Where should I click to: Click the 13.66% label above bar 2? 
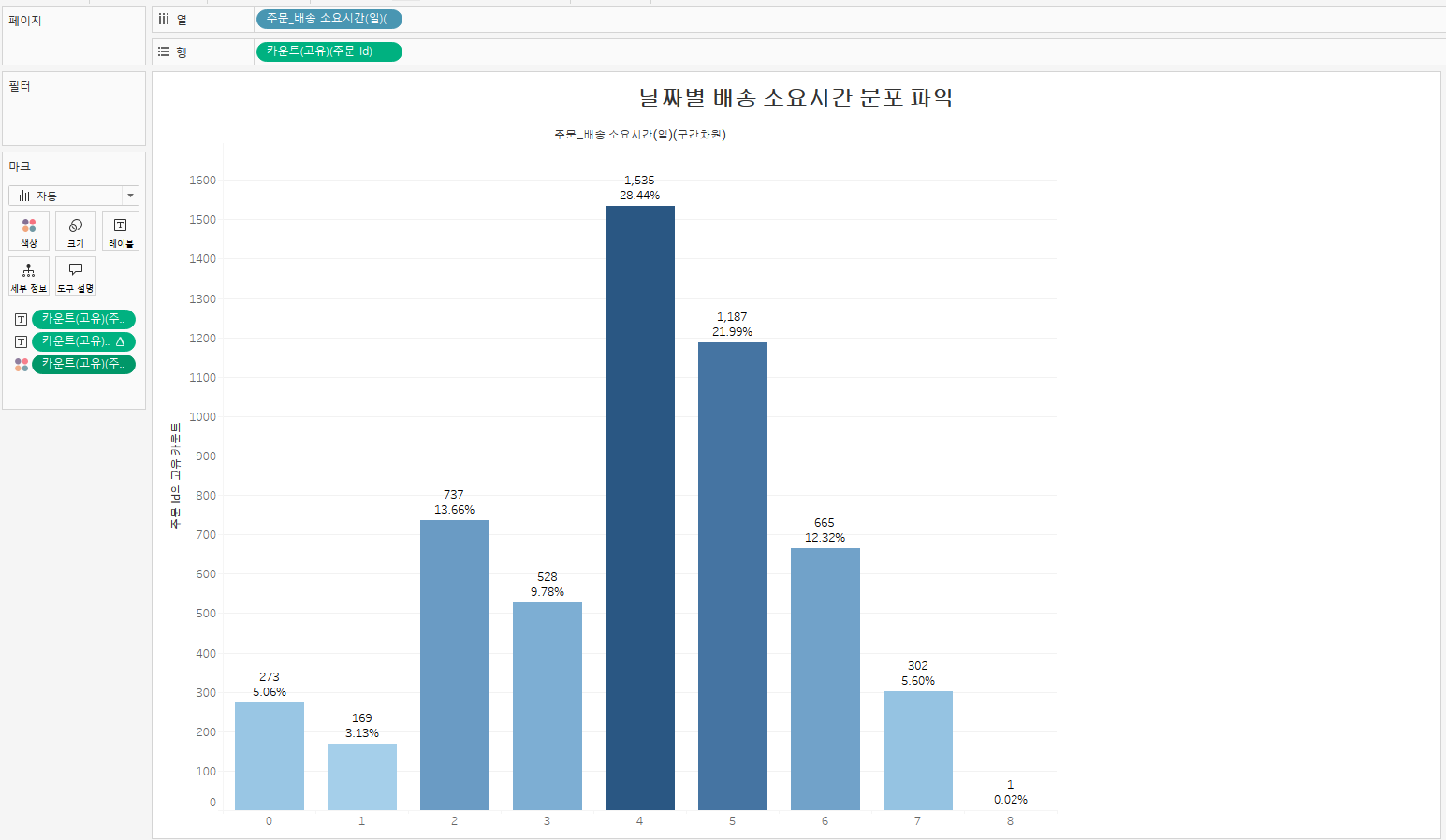coord(455,510)
